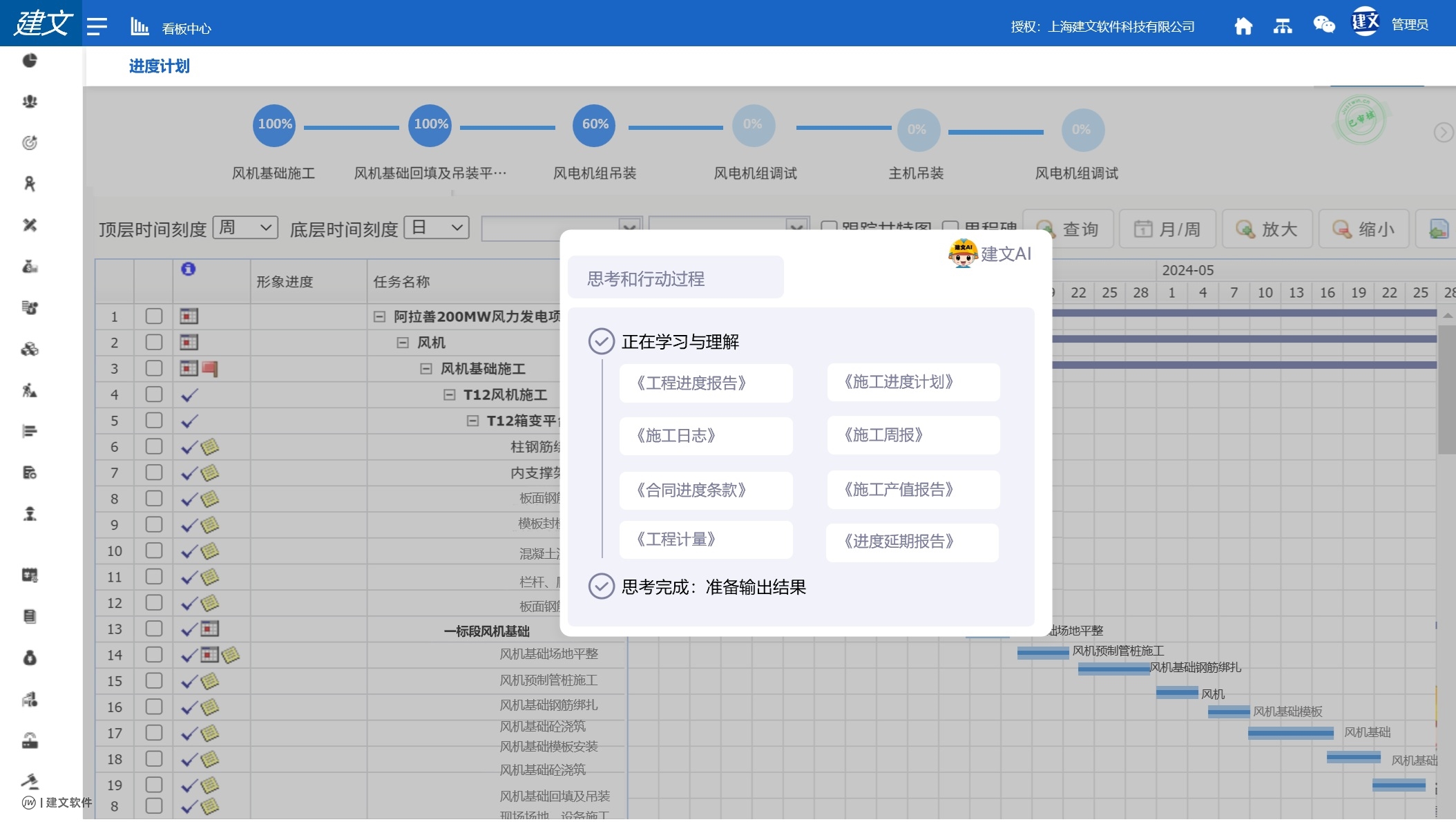Image resolution: width=1456 pixels, height=822 pixels.
Task: Tick the checkbox on row 14
Action: pyautogui.click(x=154, y=654)
